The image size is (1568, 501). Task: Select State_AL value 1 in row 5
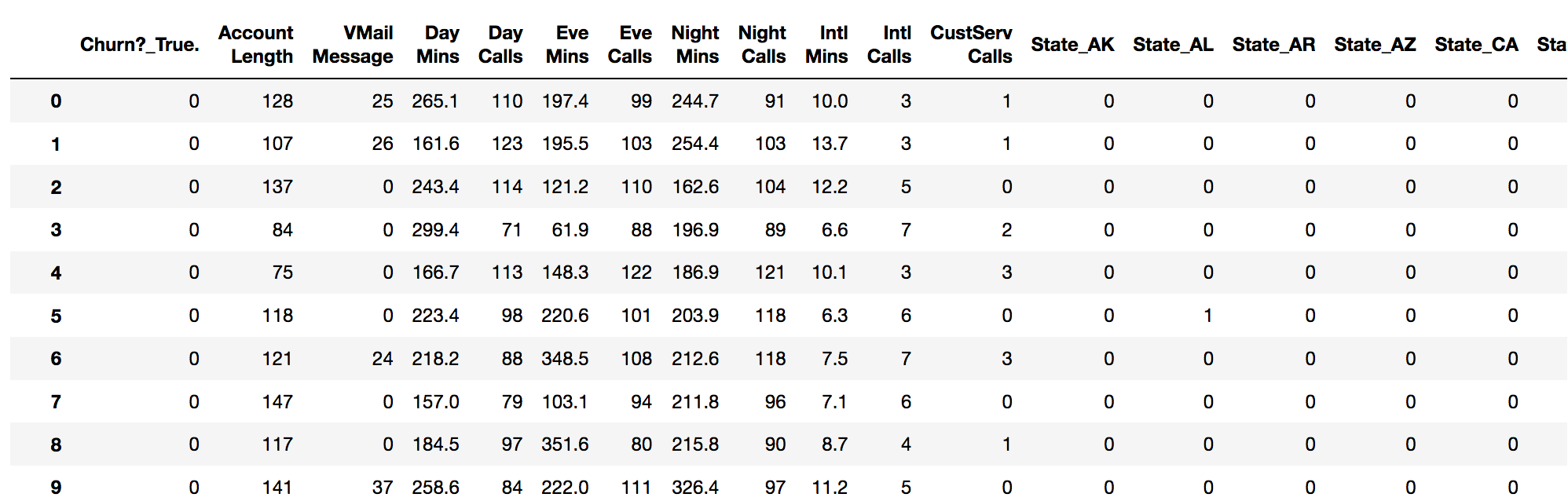coord(1207,316)
